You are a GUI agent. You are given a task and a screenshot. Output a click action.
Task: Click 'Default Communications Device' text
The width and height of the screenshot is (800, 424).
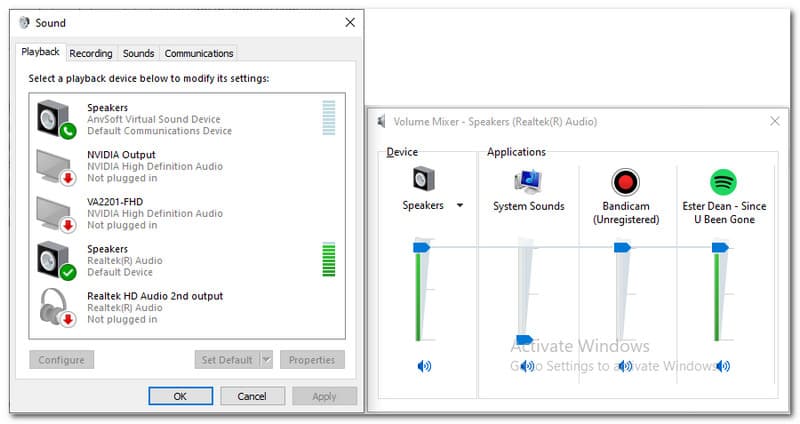[x=159, y=131]
